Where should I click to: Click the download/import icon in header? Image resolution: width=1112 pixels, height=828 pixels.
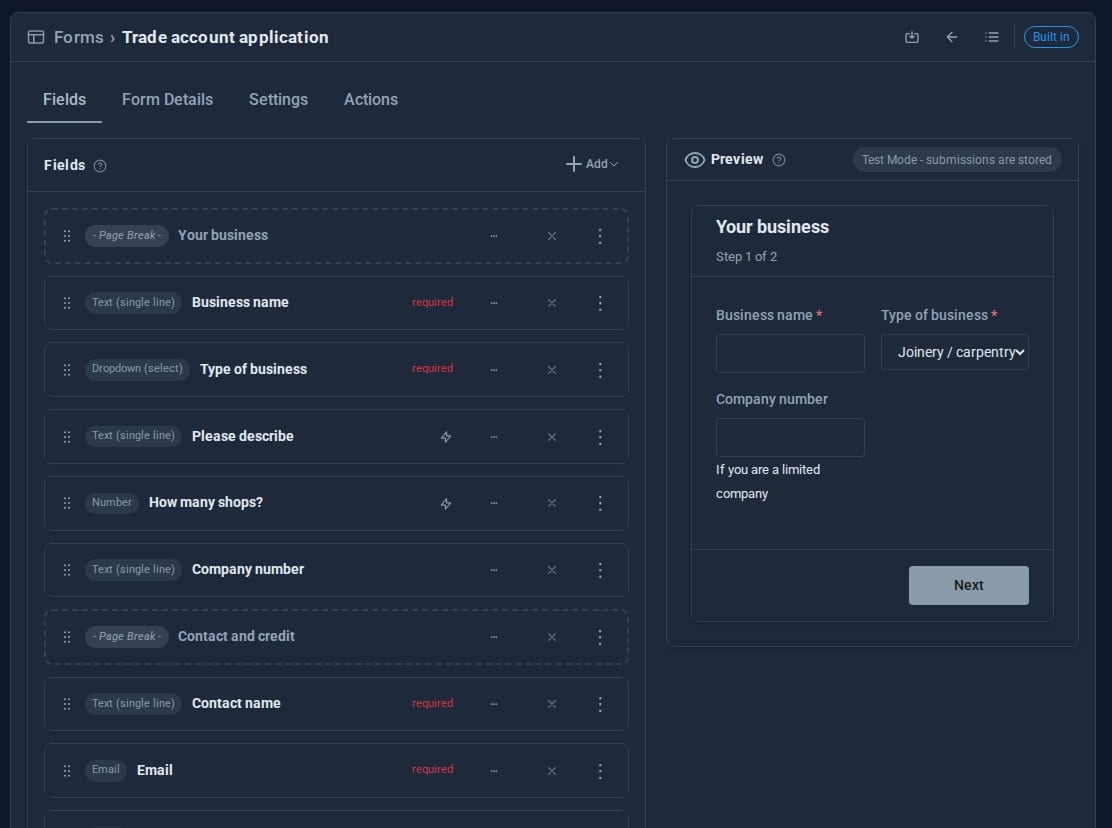(912, 37)
